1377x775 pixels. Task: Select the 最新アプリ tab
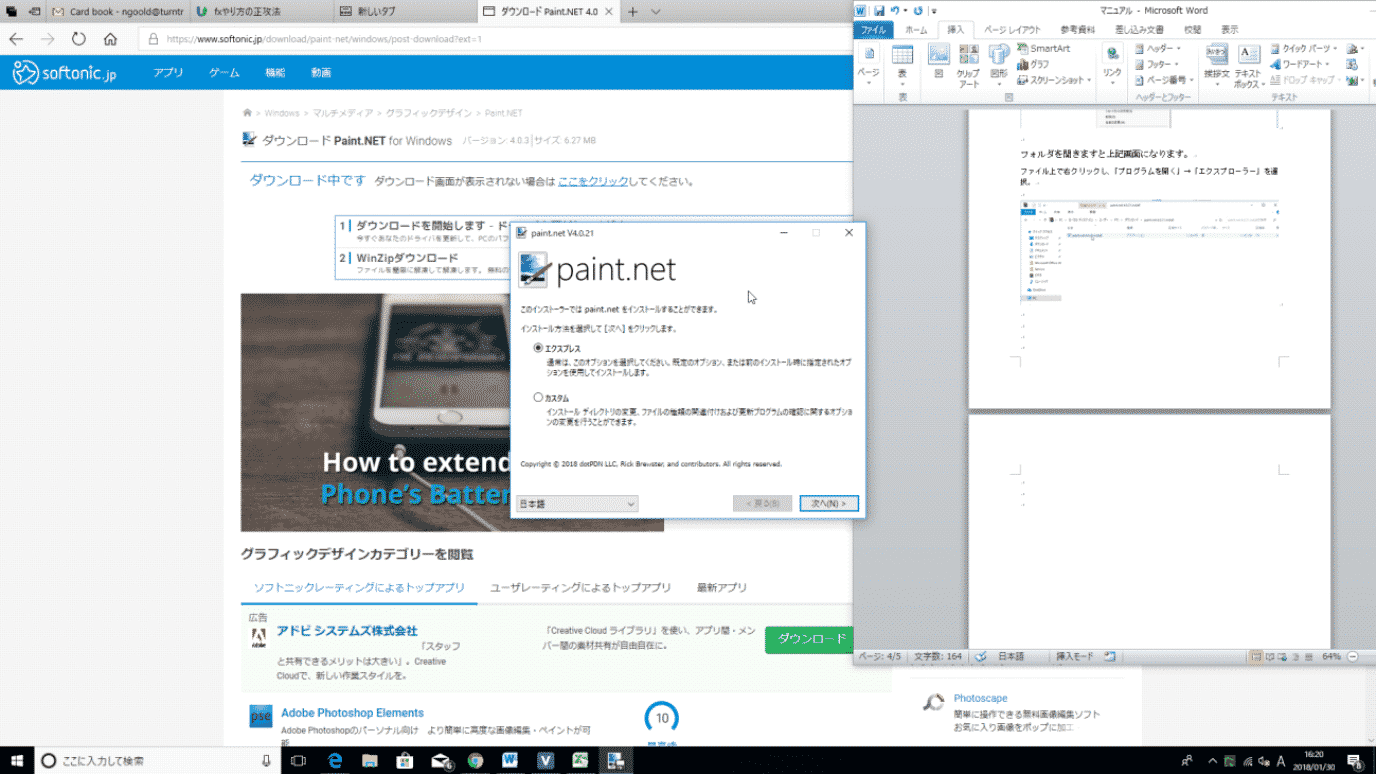click(722, 588)
